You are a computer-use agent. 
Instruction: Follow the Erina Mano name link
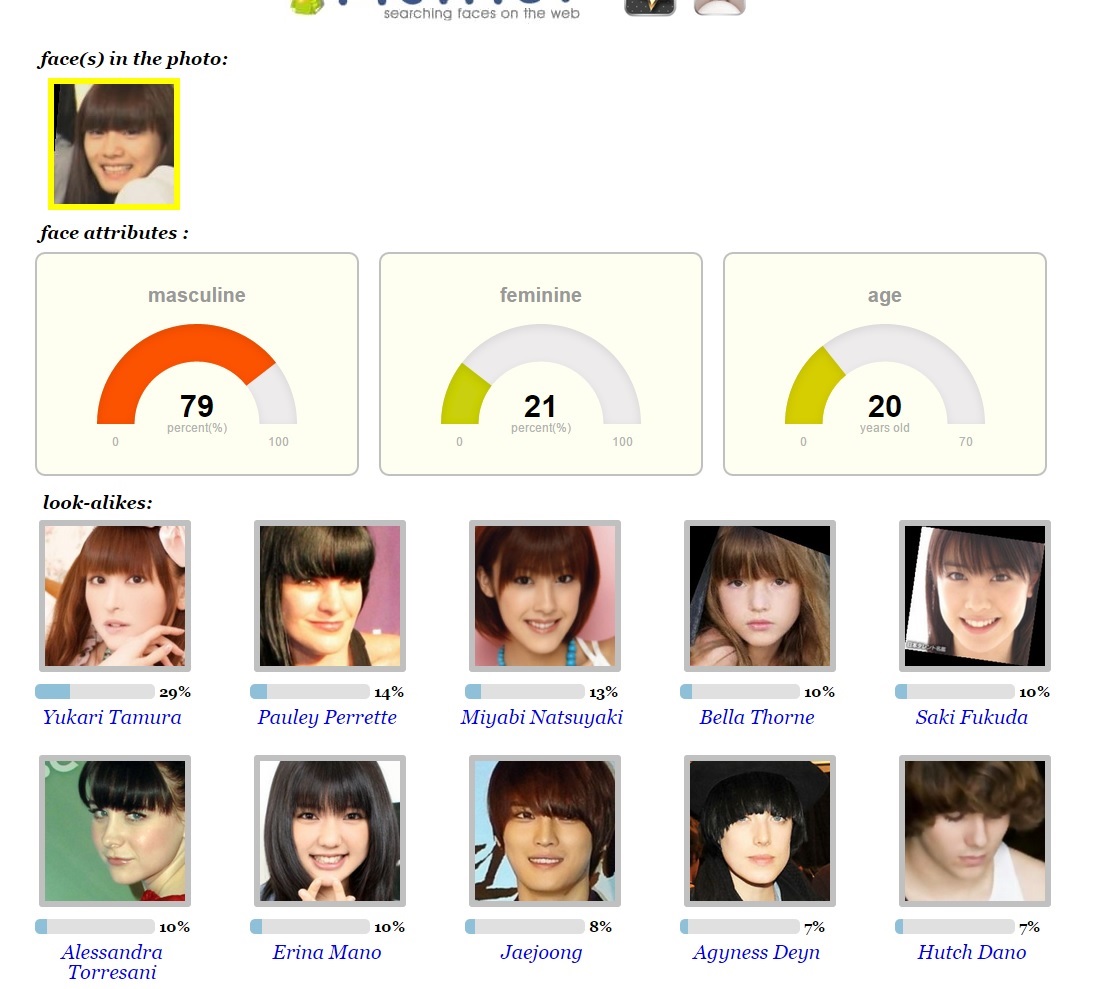[327, 952]
